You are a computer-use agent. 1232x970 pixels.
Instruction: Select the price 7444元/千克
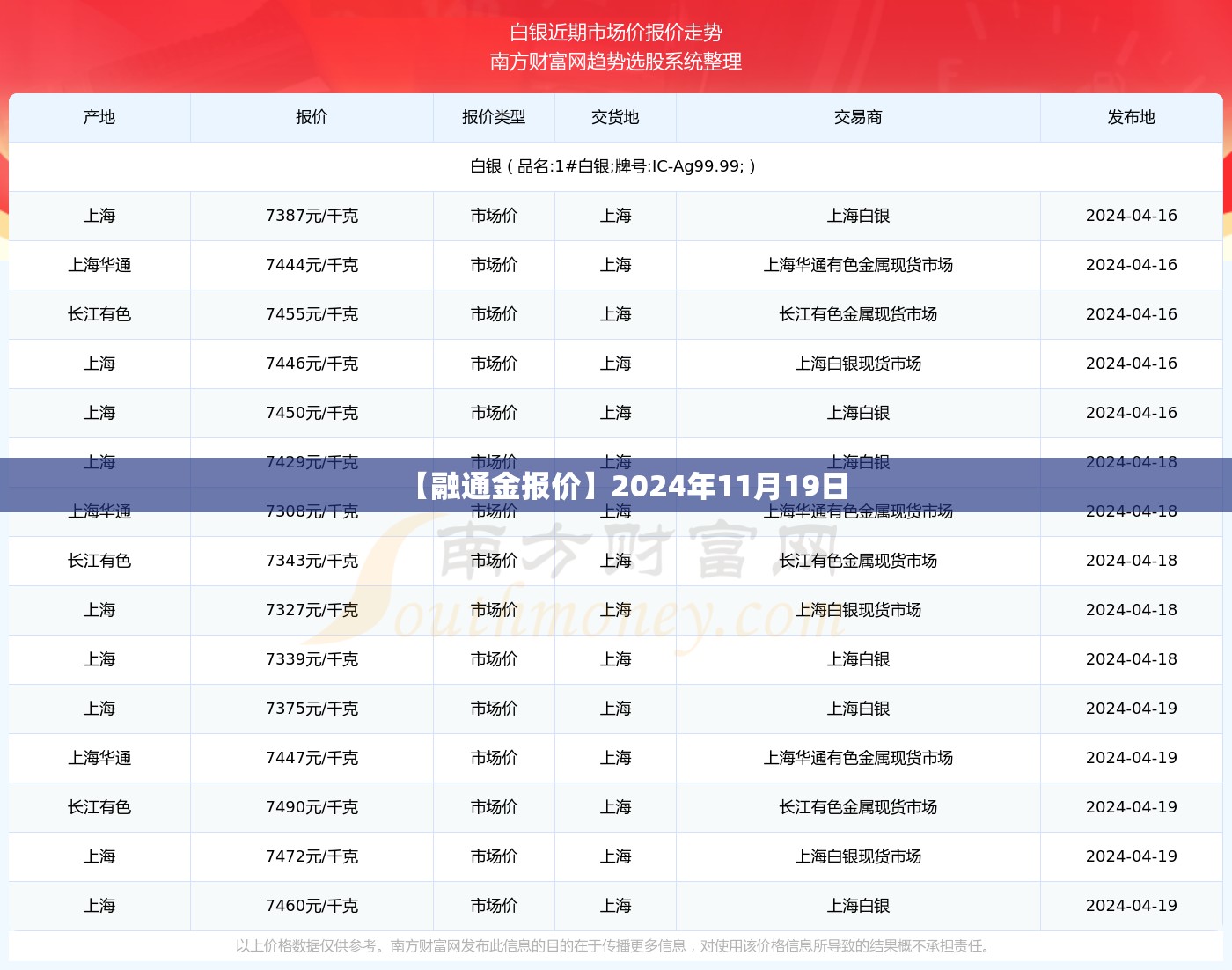(x=312, y=265)
